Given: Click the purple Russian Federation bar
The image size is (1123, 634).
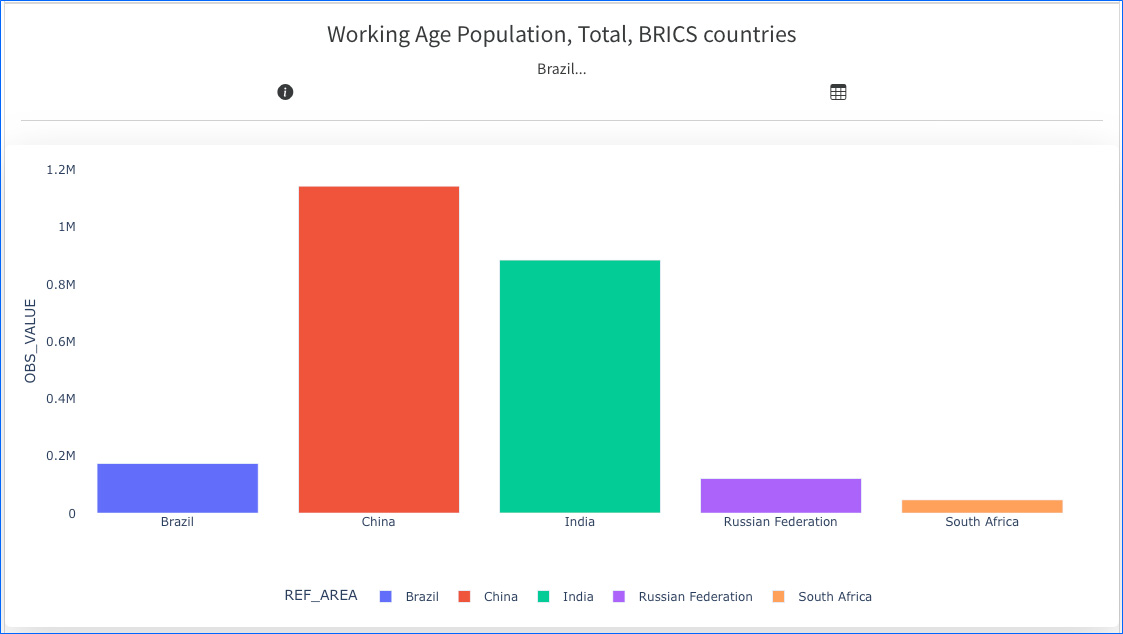Looking at the screenshot, I should 781,496.
